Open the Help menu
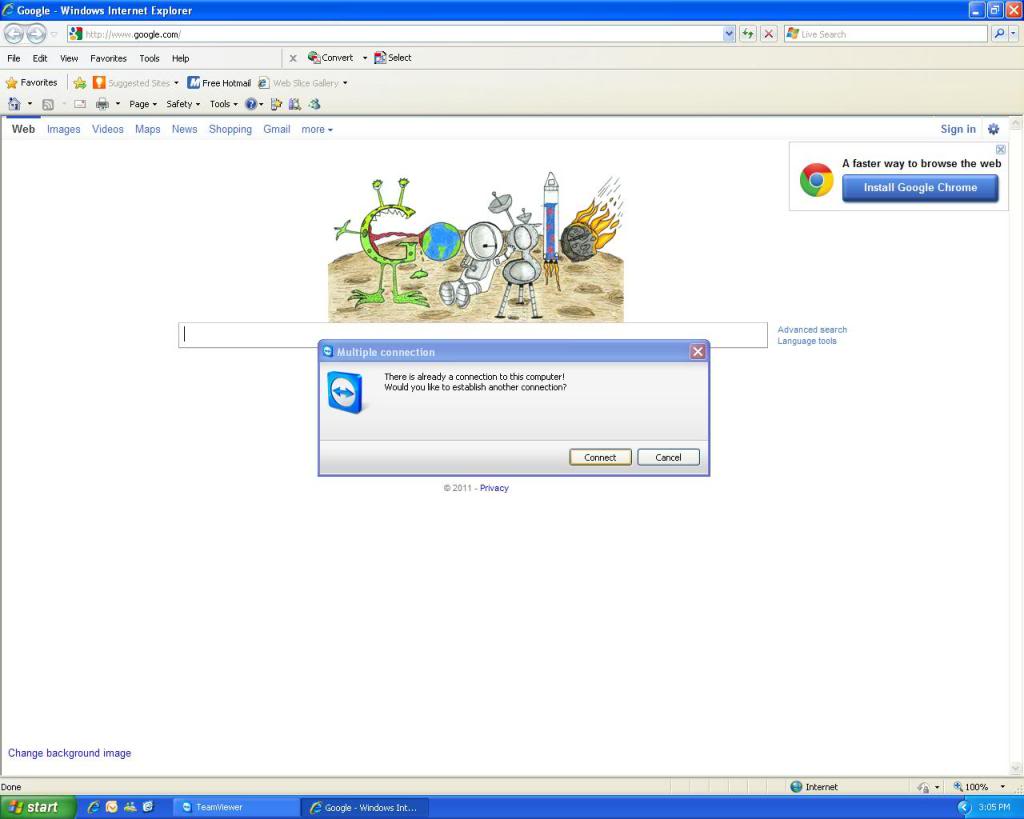Screen dimensions: 1024x819 click(180, 58)
